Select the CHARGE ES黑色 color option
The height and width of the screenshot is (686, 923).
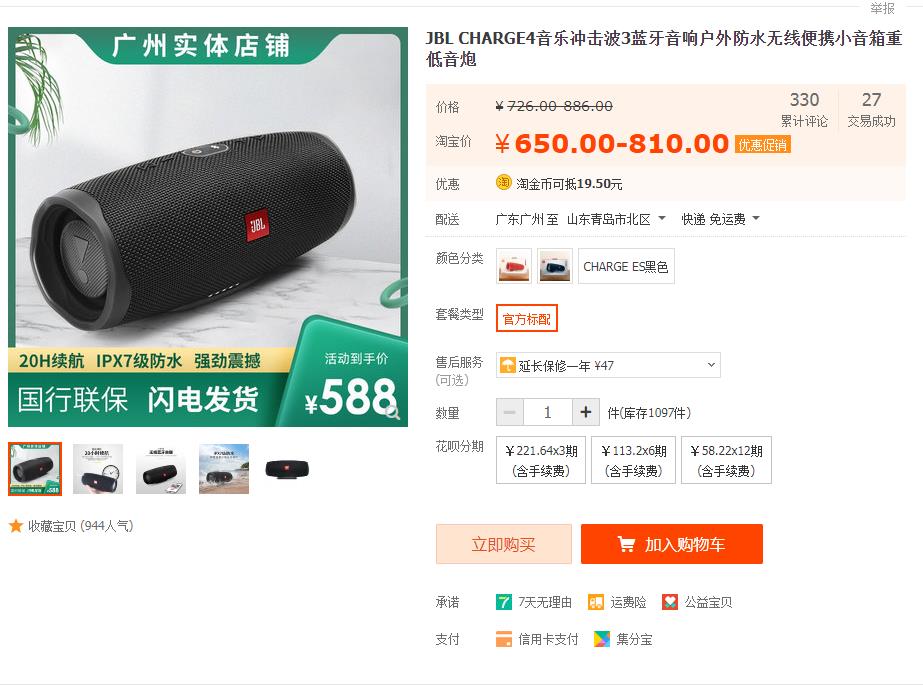click(x=626, y=266)
